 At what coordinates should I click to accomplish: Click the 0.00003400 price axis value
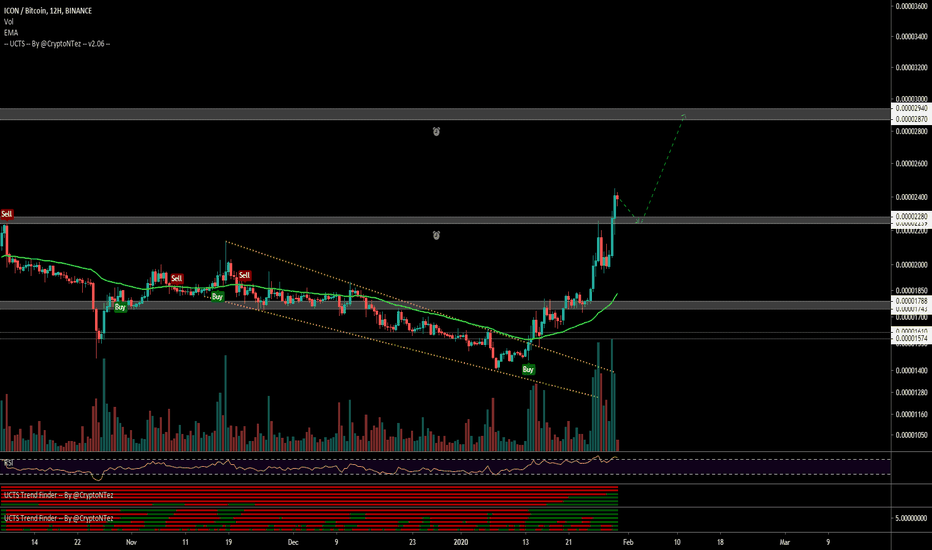coord(912,37)
